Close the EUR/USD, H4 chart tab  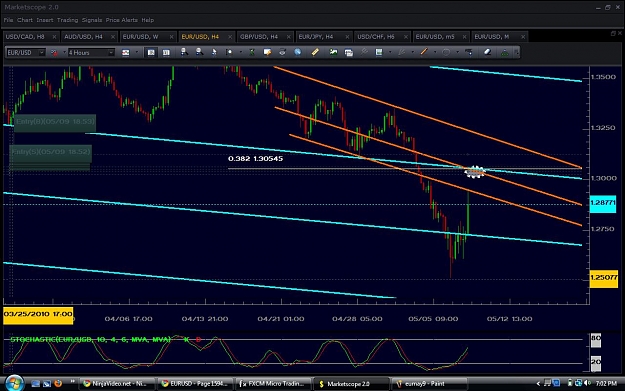[230, 37]
